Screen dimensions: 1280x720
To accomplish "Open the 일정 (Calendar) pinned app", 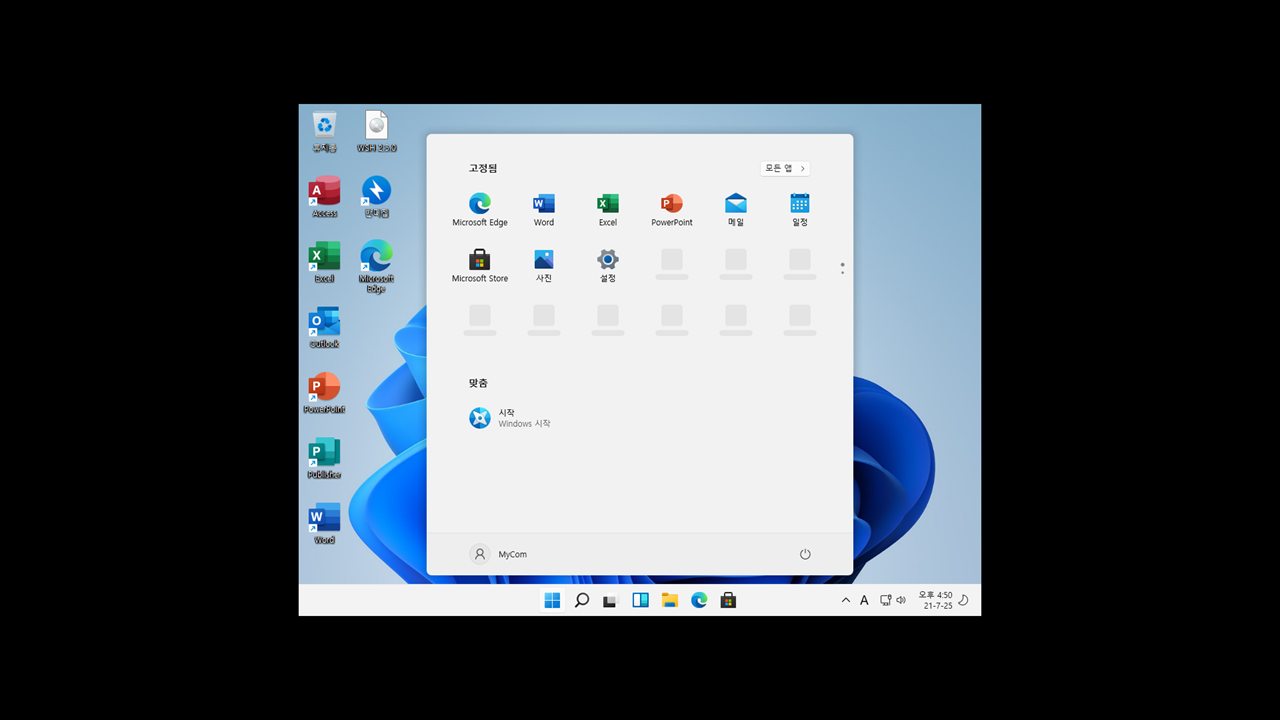I will point(800,210).
